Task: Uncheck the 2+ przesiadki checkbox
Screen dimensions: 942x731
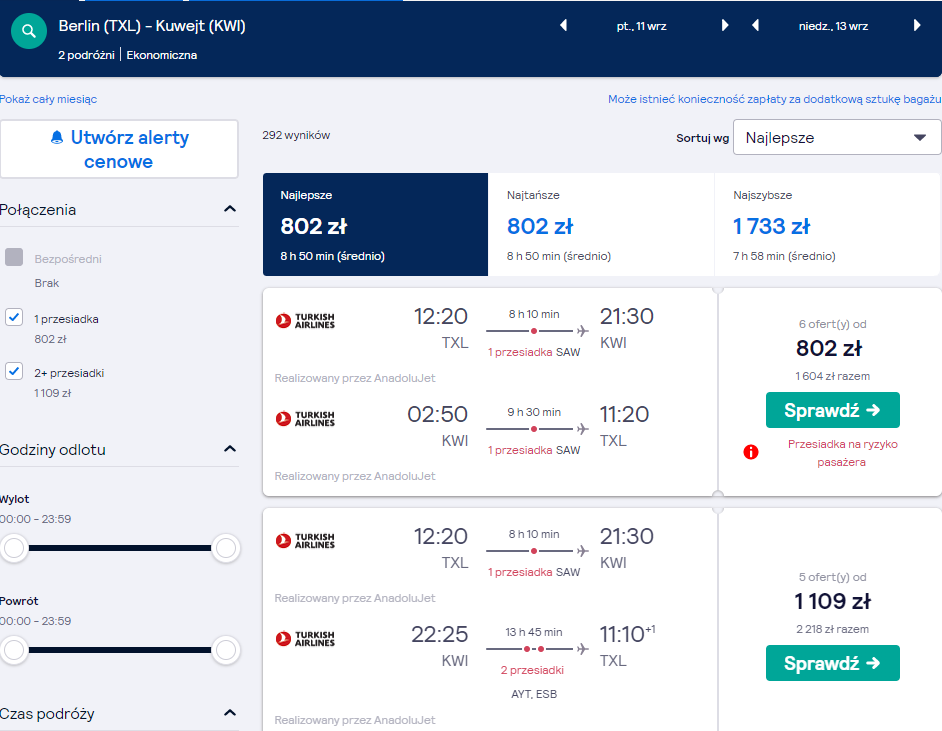Action: tap(14, 371)
